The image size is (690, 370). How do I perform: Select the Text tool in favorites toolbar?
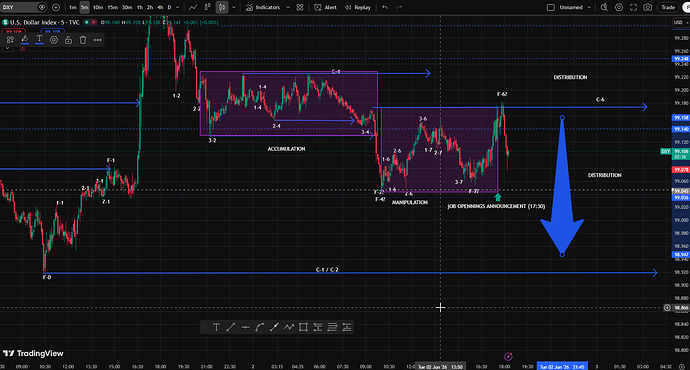coord(216,327)
